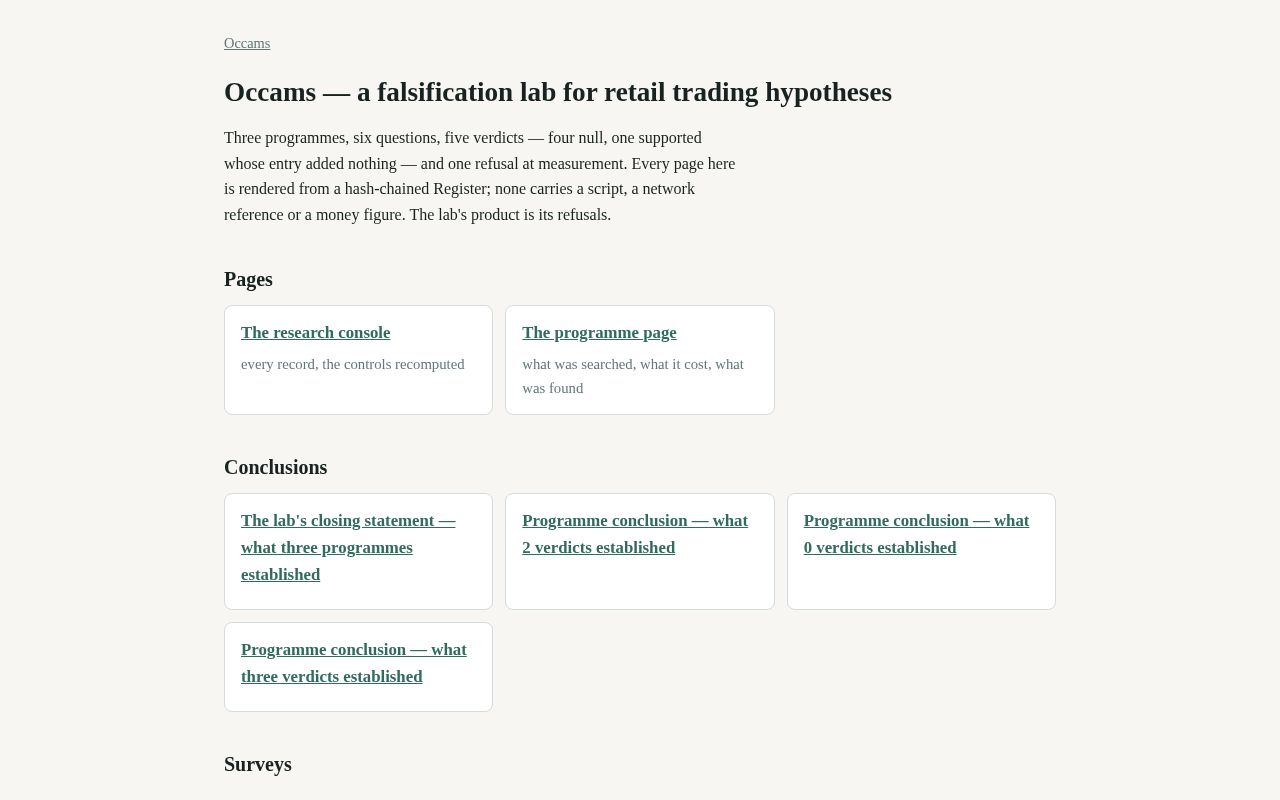
Task: Click the Pages section heading
Action: coord(248,279)
